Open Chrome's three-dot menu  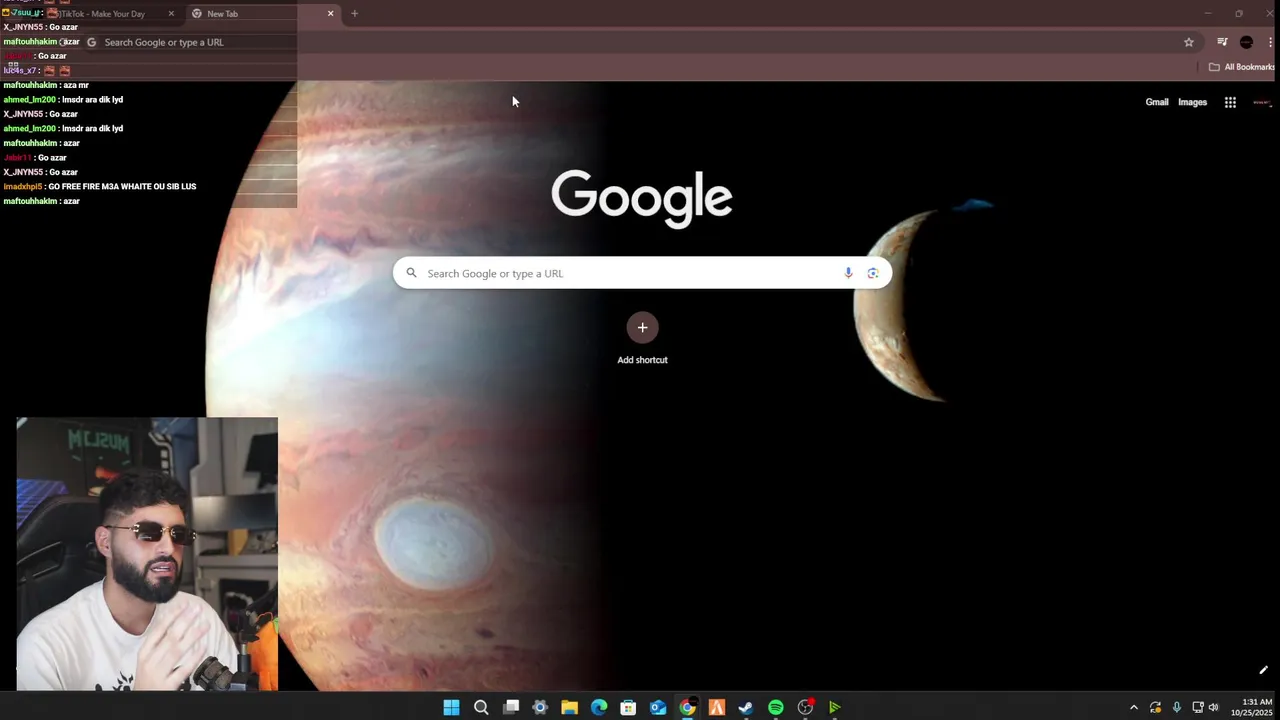(1270, 42)
